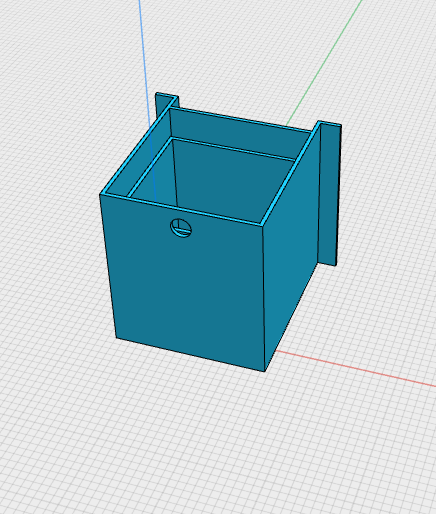Select the circular hole on the box front
The image size is (436, 514).
click(x=181, y=228)
